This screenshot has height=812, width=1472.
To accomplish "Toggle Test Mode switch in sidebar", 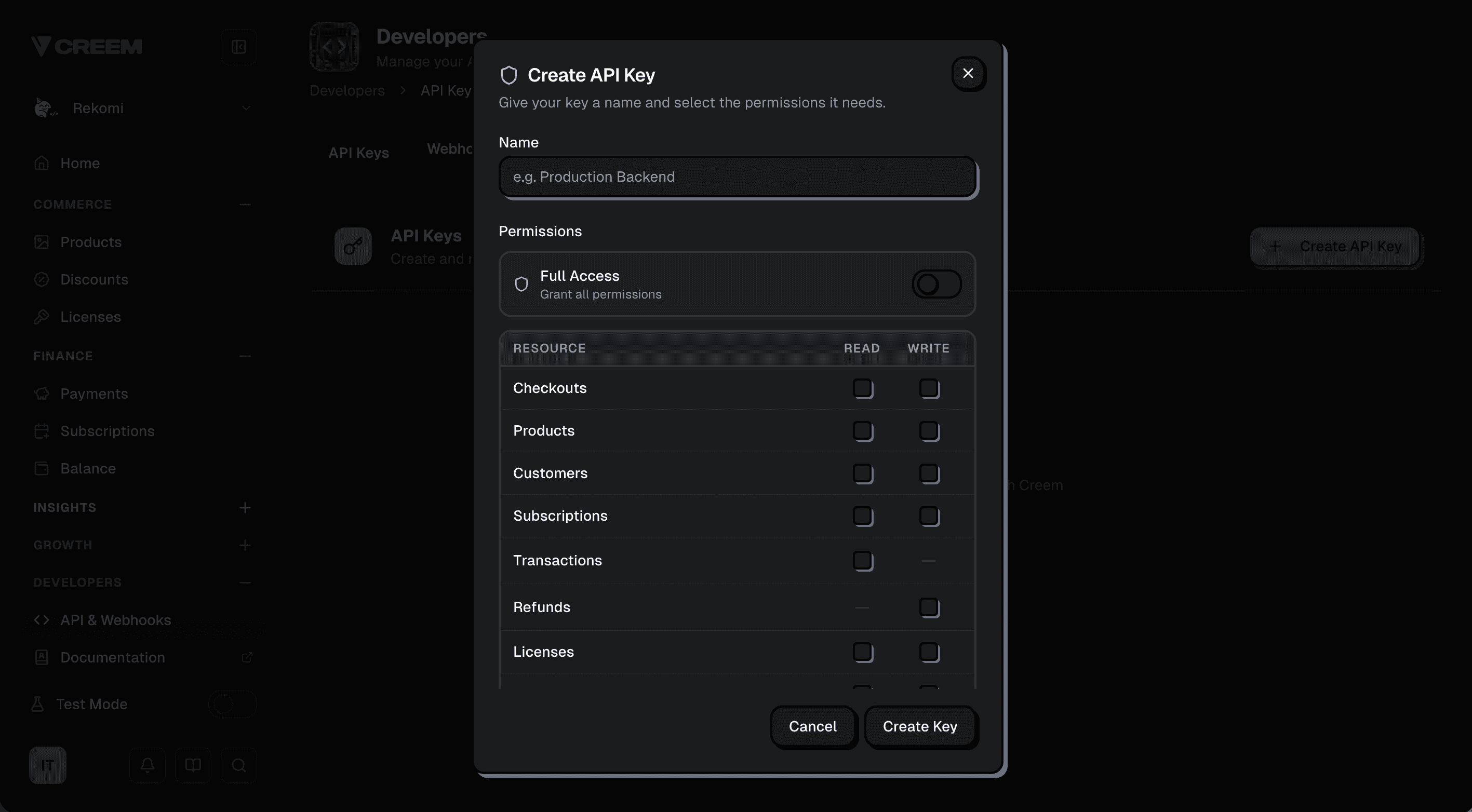I will click(232, 704).
